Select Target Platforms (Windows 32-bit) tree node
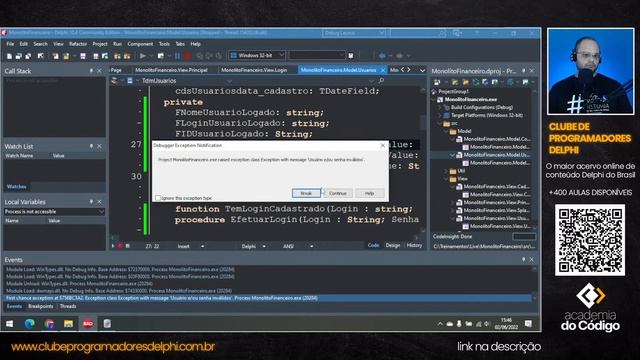 click(486, 115)
